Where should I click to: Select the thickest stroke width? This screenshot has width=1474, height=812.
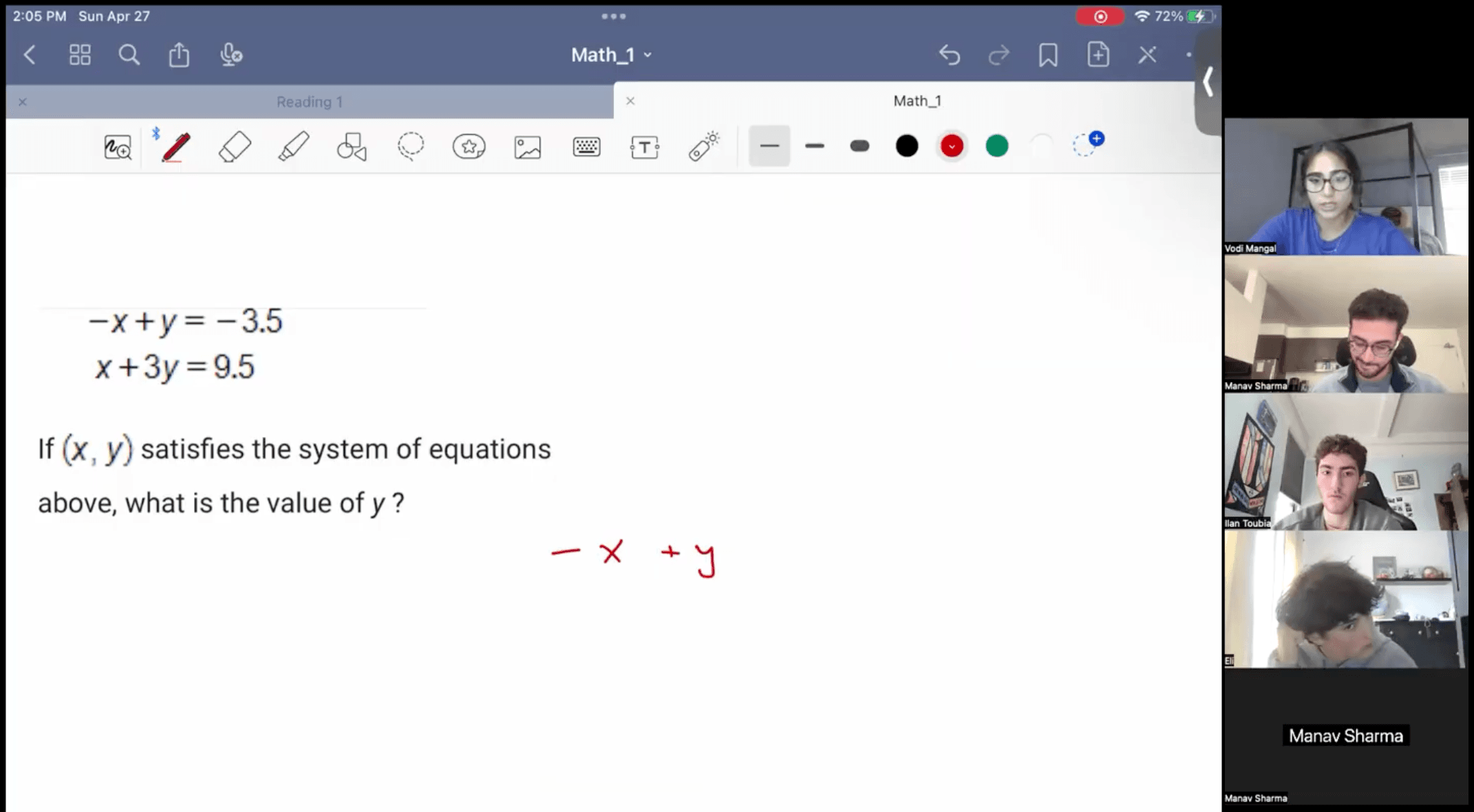[x=859, y=146]
